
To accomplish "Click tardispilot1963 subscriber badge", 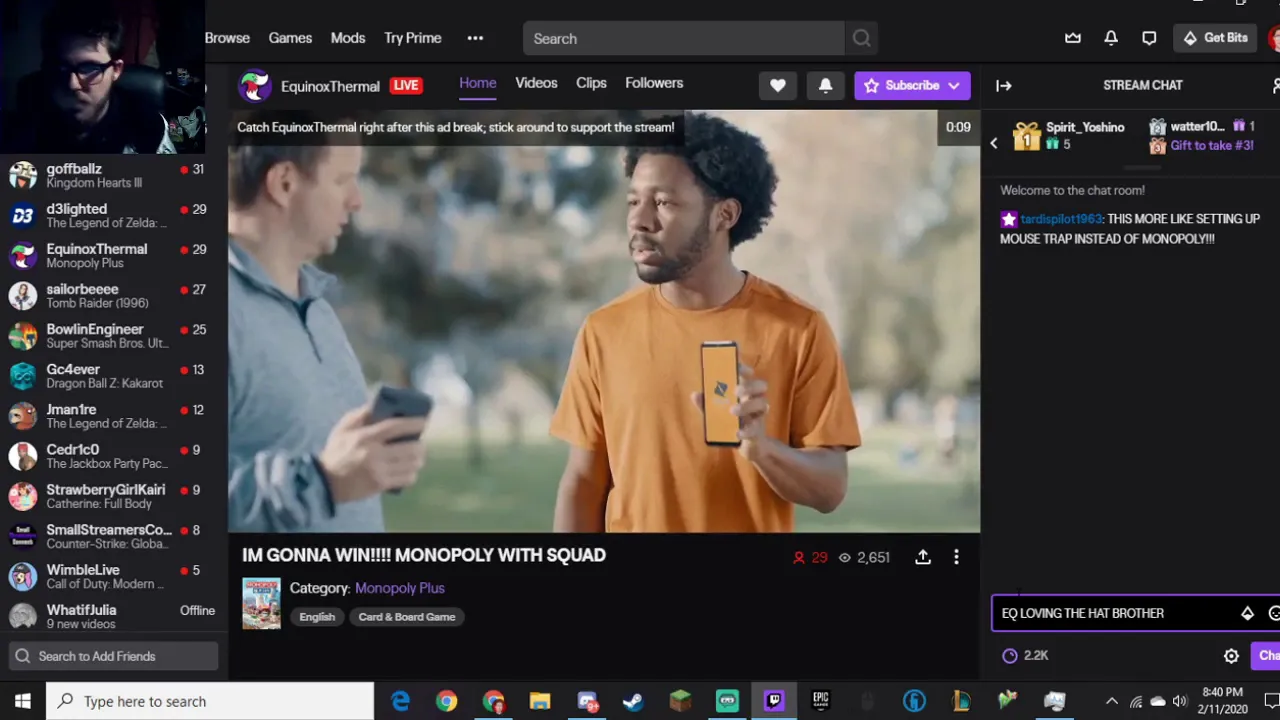I will point(1008,219).
